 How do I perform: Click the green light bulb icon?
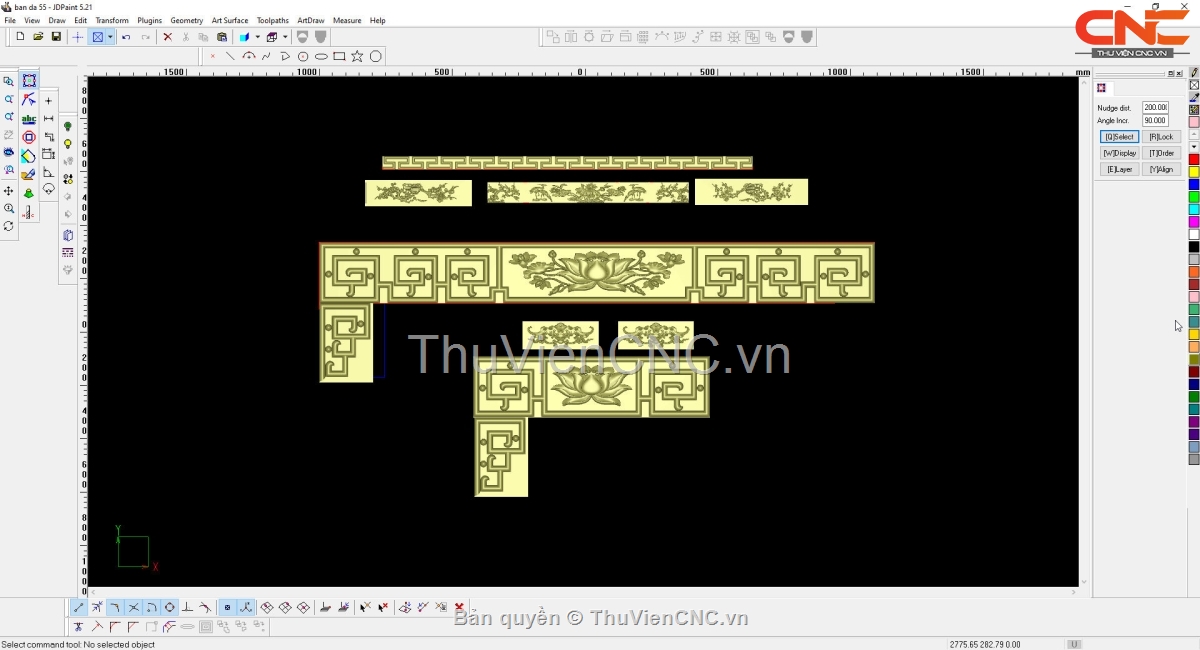click(68, 127)
